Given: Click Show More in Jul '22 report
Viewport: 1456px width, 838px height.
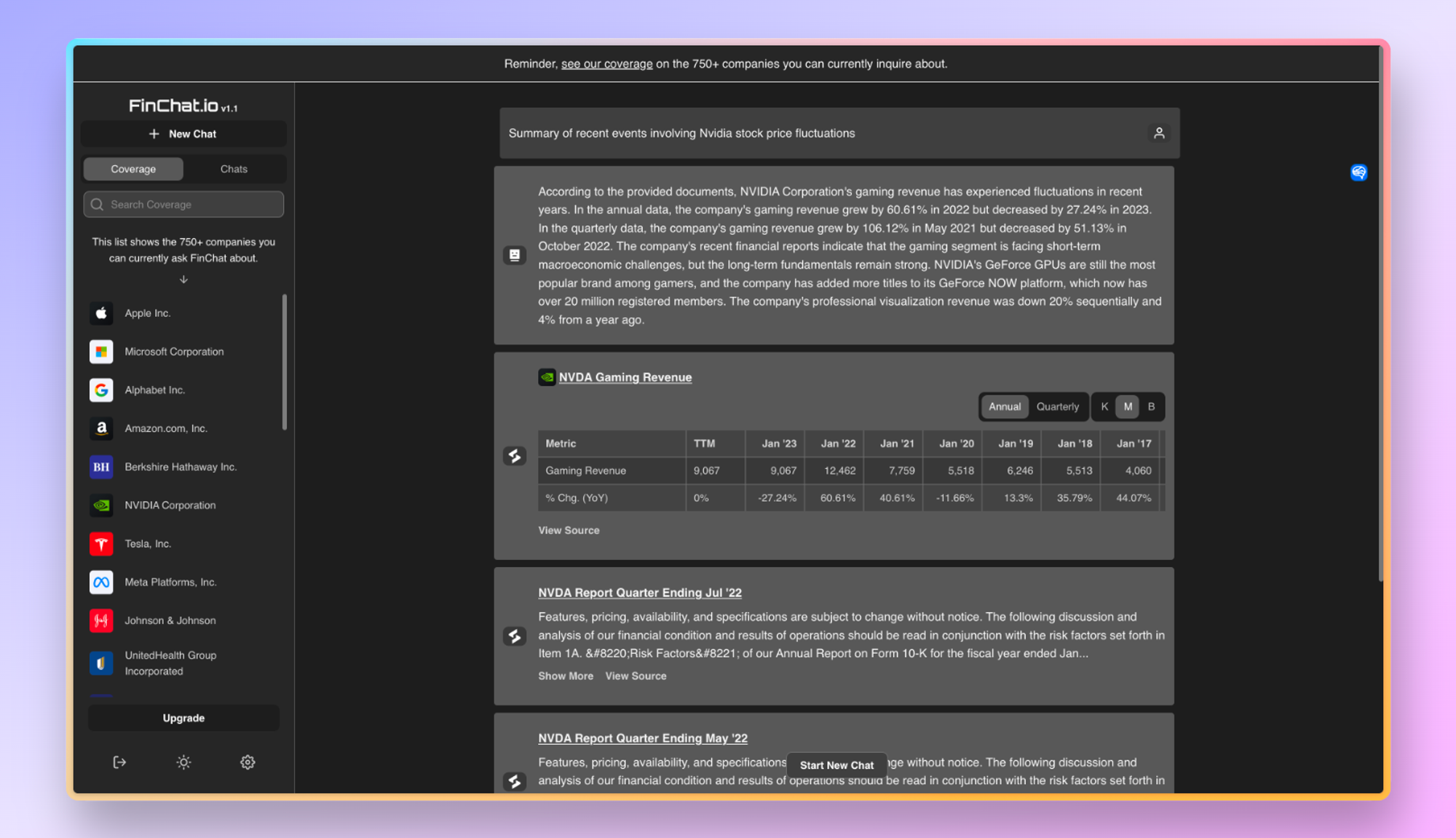Looking at the screenshot, I should 566,676.
